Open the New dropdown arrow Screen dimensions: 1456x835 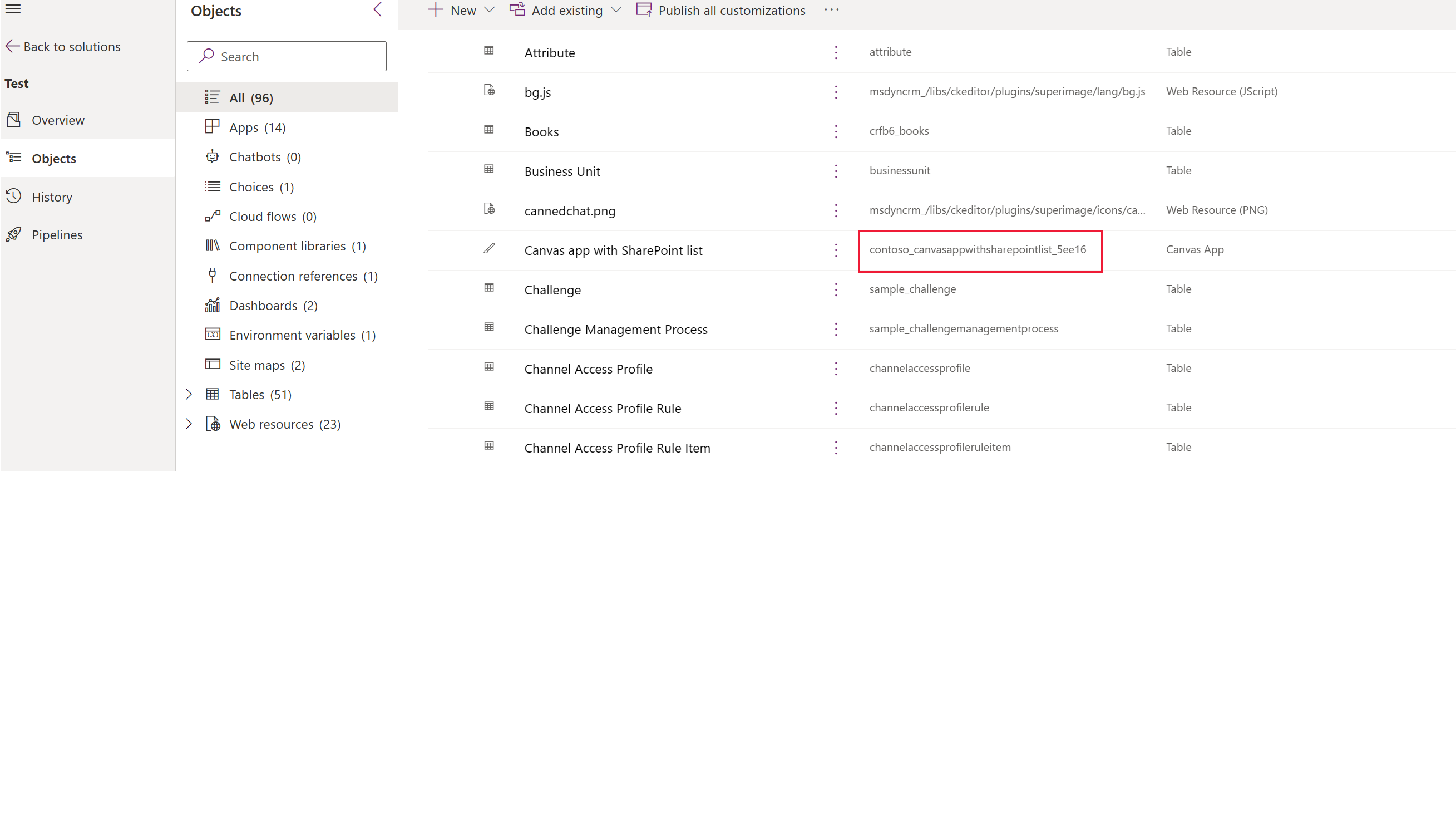[x=490, y=10]
